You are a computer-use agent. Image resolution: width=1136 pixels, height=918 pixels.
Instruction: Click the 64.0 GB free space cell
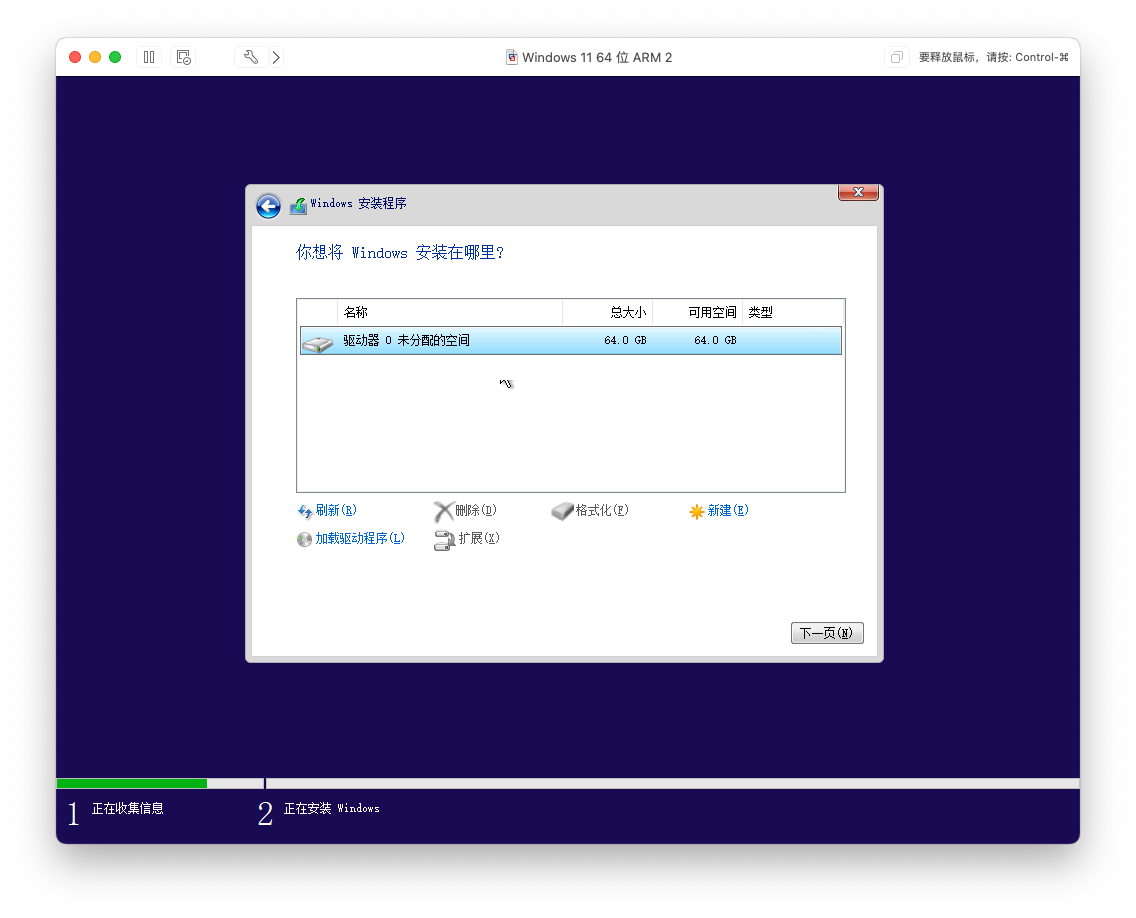pyautogui.click(x=714, y=341)
